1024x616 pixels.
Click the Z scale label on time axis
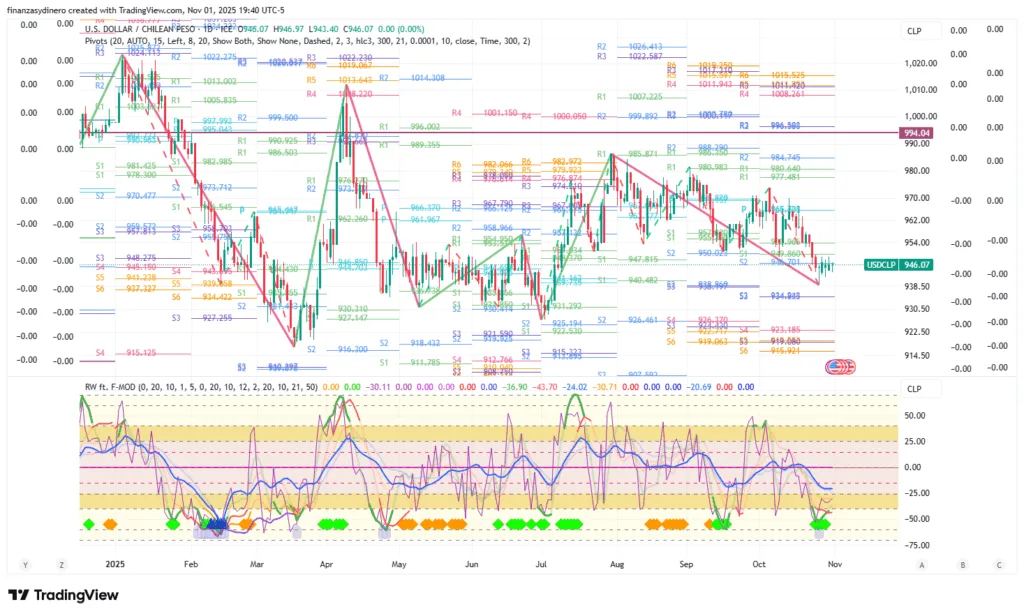tap(61, 564)
